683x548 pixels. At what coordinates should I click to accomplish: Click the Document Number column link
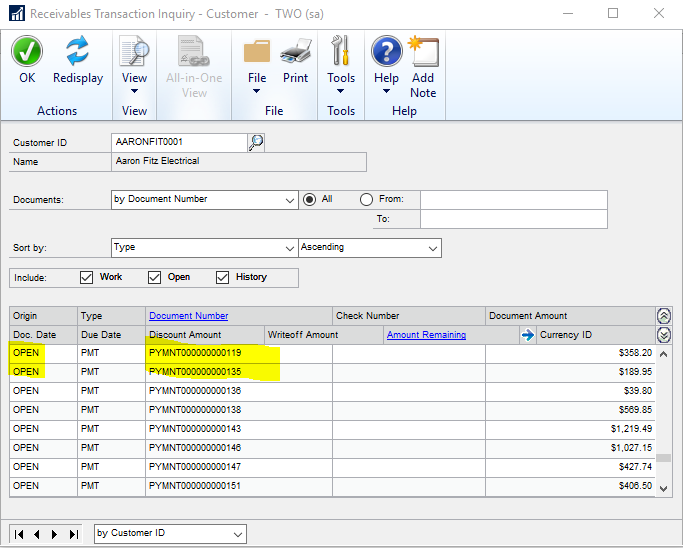point(188,316)
